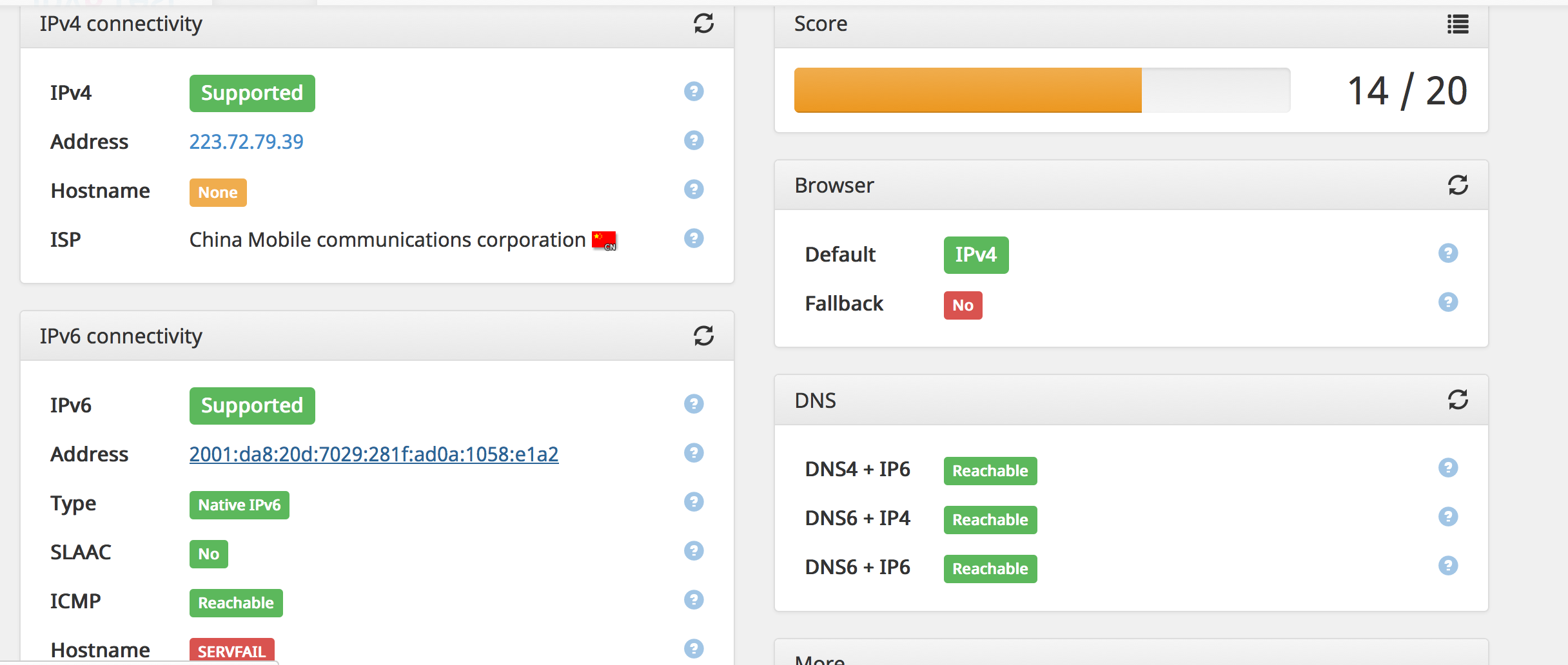Open help for Browser Default row

[1448, 253]
